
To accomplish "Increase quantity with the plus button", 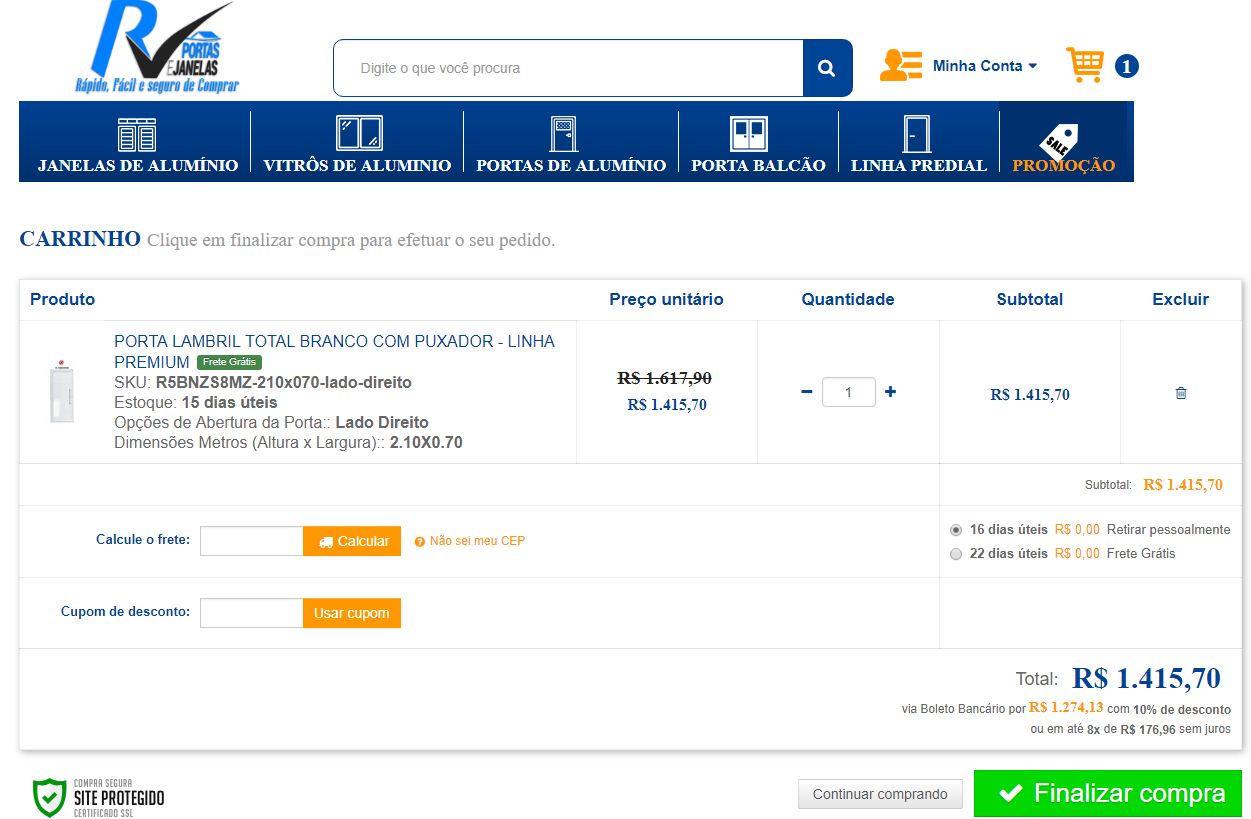I will pyautogui.click(x=890, y=392).
